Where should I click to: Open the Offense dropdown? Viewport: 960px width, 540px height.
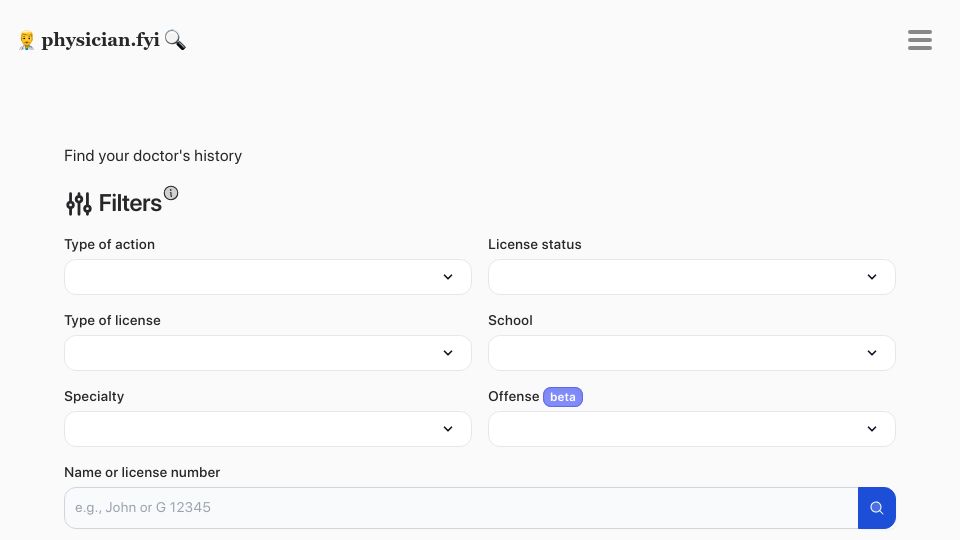692,429
